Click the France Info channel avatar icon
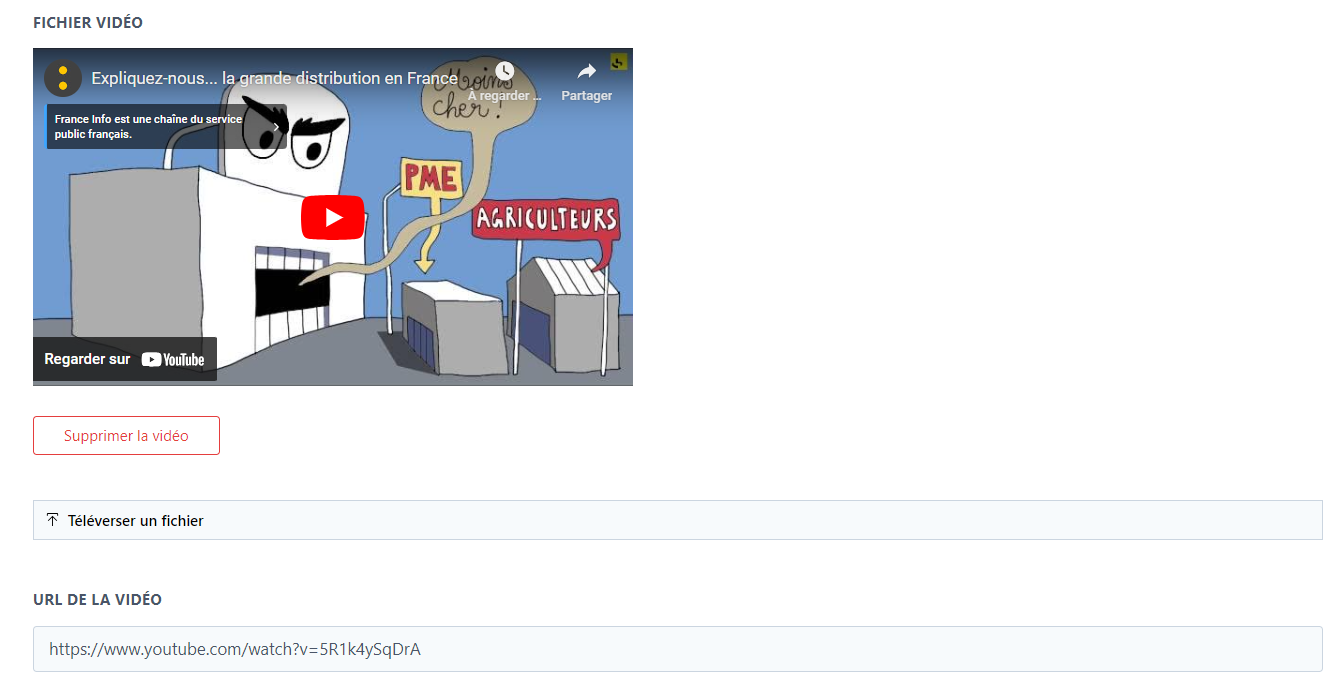This screenshot has height=689, width=1335. 63,78
